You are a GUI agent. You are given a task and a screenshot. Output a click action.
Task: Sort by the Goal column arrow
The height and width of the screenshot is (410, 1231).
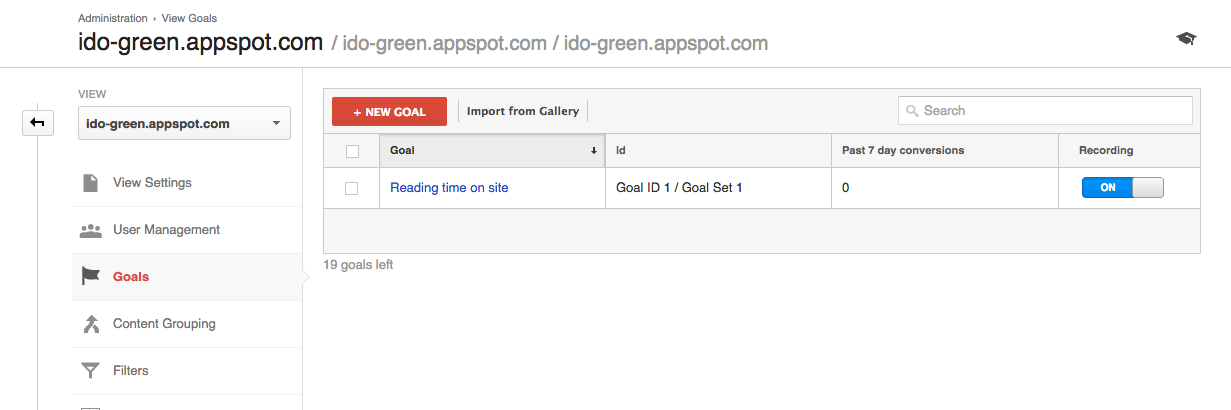pyautogui.click(x=594, y=151)
